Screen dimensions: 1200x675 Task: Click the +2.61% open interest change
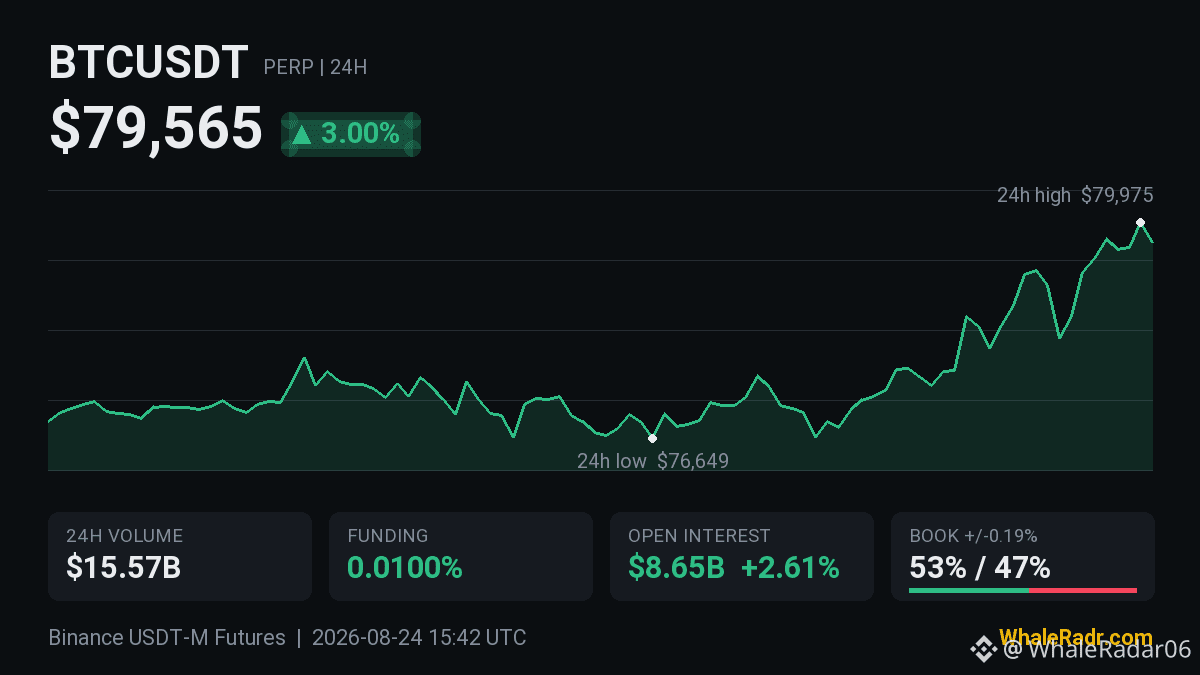click(790, 568)
